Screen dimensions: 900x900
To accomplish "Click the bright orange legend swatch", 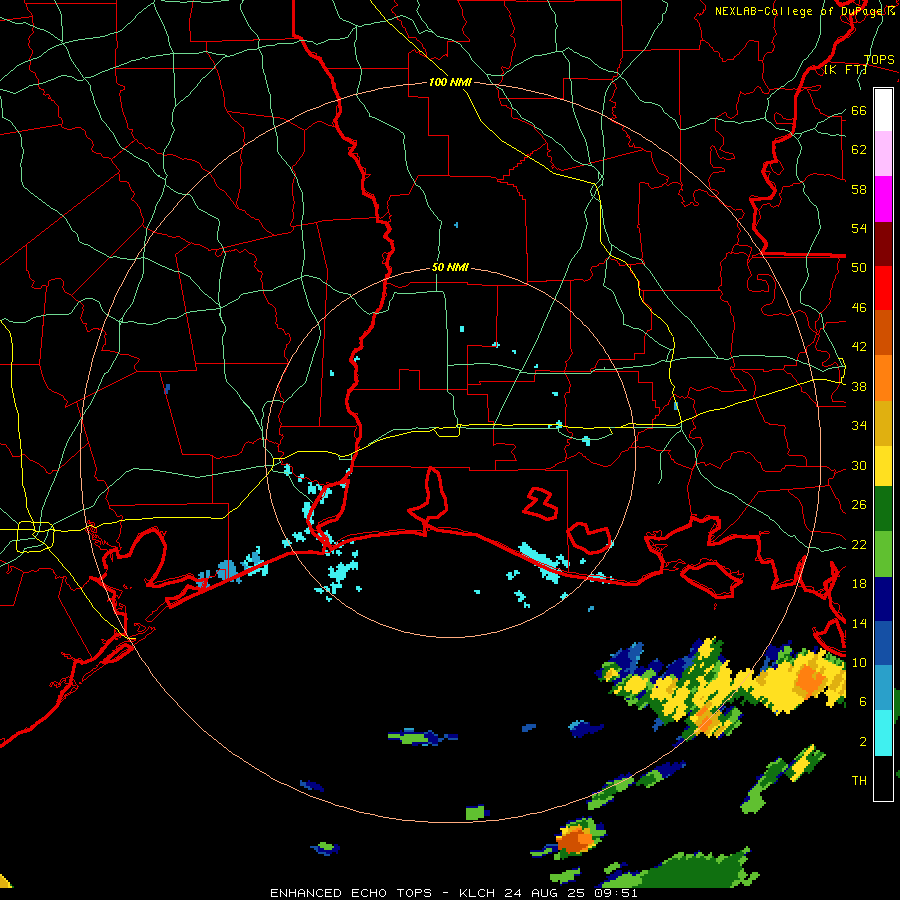I will [x=883, y=378].
